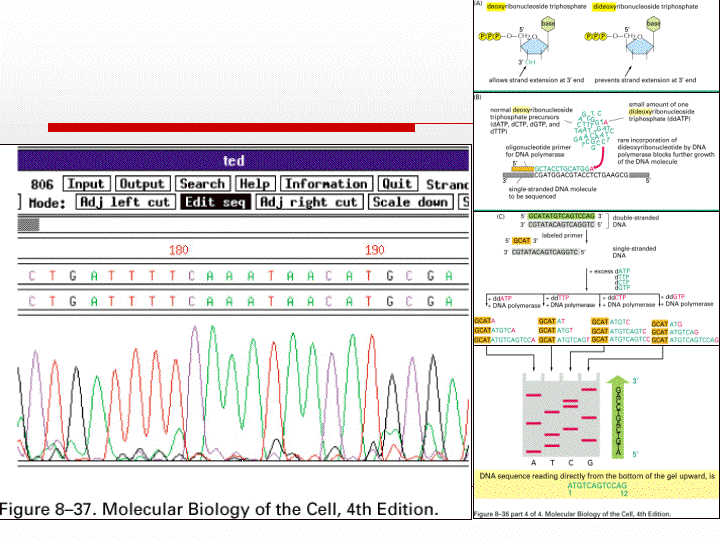Click the red horizontal bar on slide
This screenshot has width=720, height=540.
(x=231, y=127)
